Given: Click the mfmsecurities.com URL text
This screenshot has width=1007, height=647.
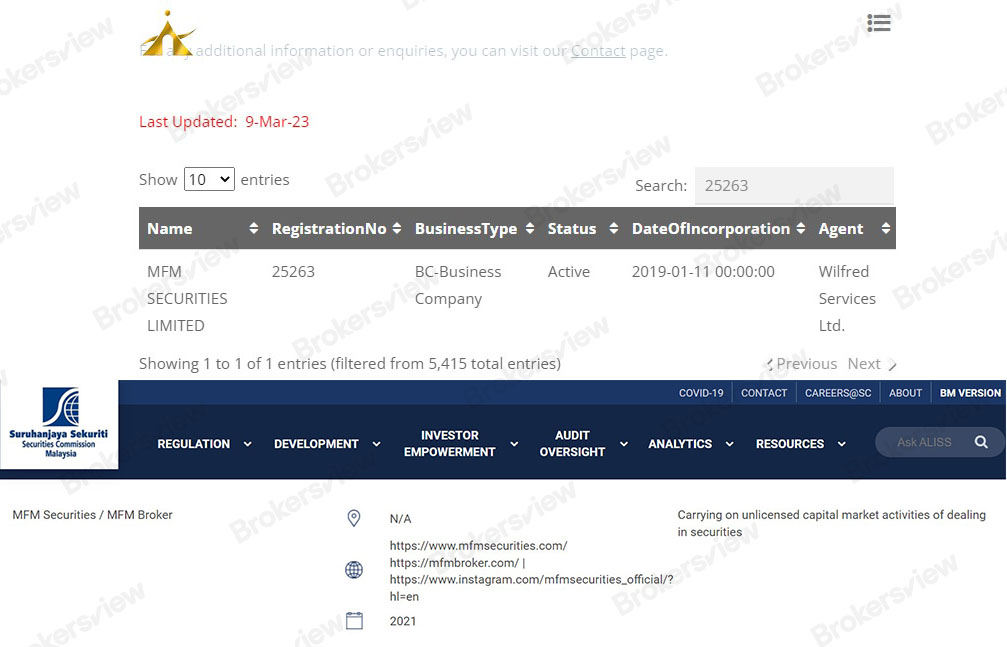Looking at the screenshot, I should coord(478,545).
